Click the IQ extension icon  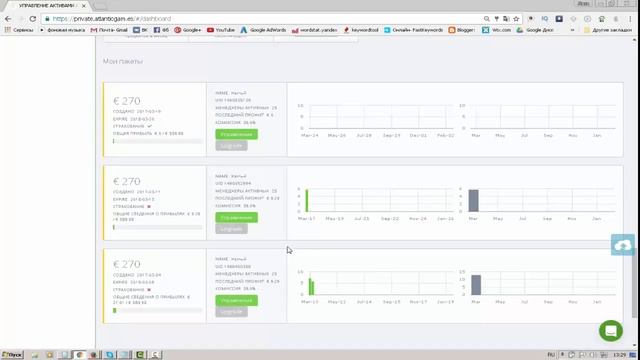tap(545, 19)
